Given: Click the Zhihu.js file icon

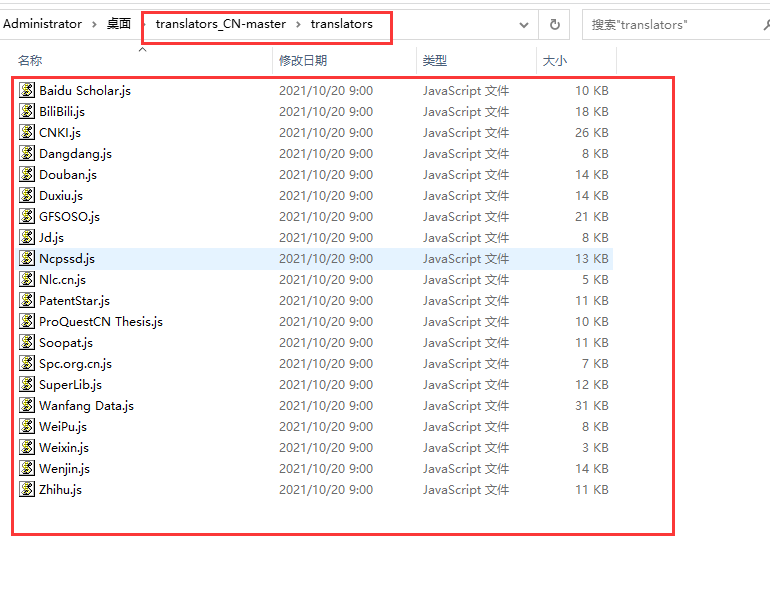Looking at the screenshot, I should click(27, 489).
